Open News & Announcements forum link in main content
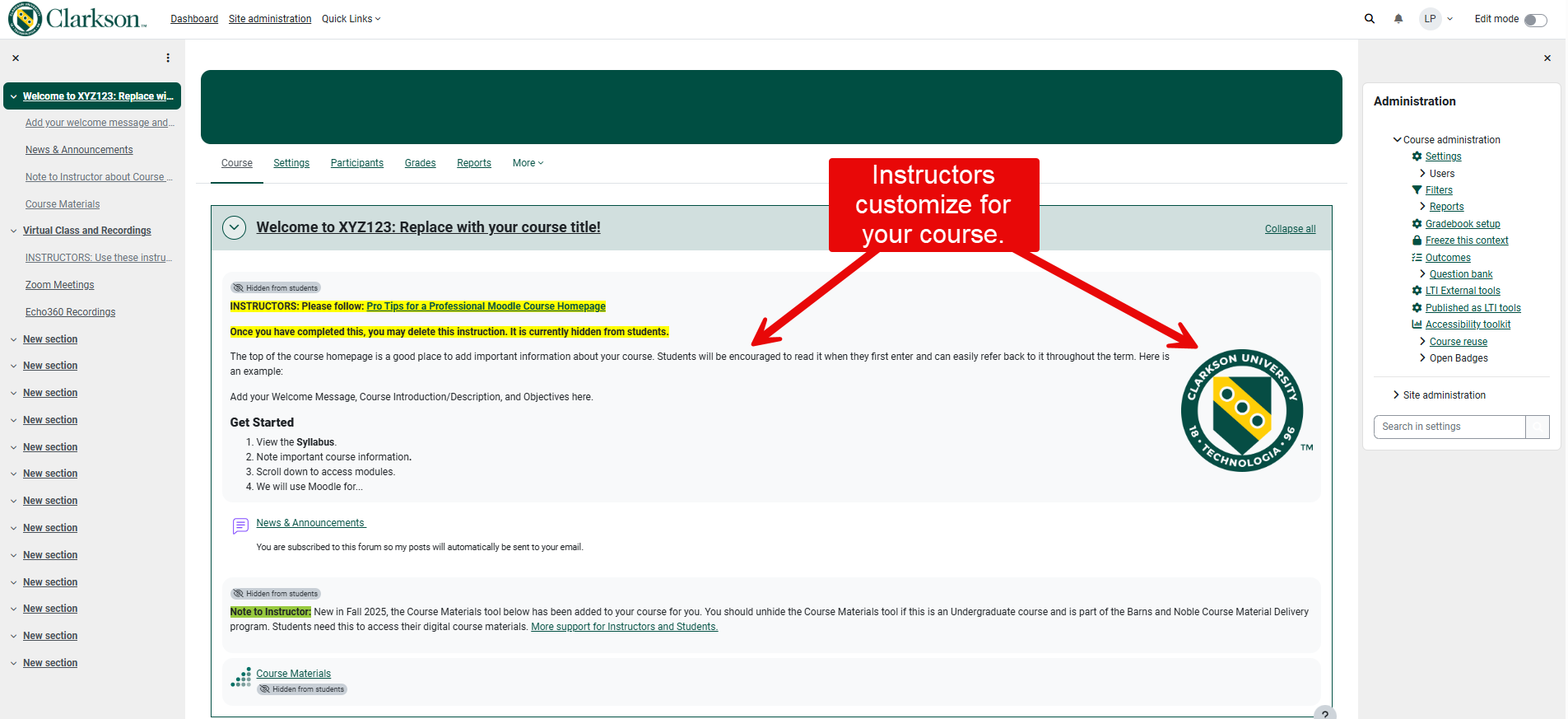Image resolution: width=1568 pixels, height=719 pixels. click(311, 523)
